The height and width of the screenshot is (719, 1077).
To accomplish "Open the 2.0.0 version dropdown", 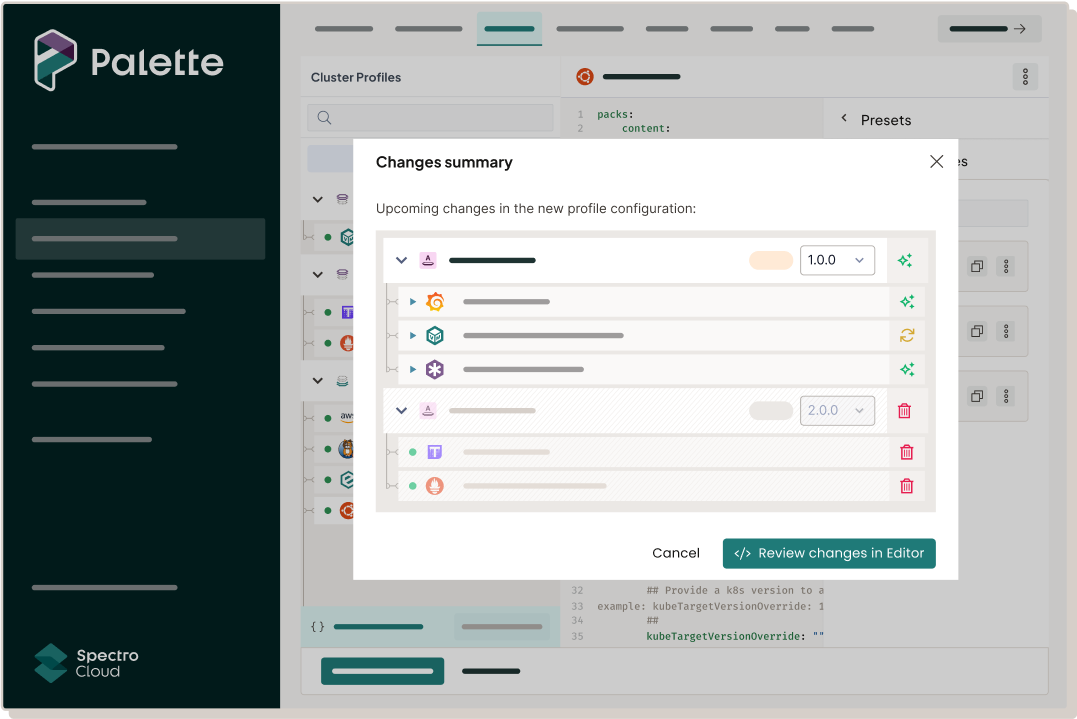I will [837, 411].
